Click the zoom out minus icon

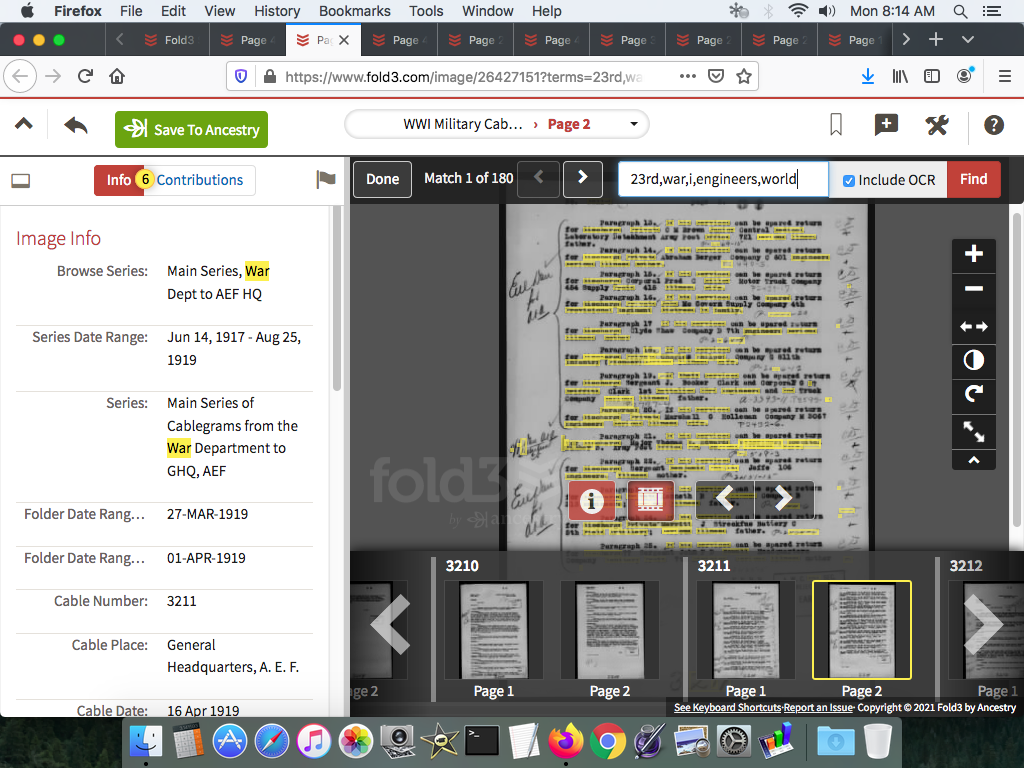[973, 289]
